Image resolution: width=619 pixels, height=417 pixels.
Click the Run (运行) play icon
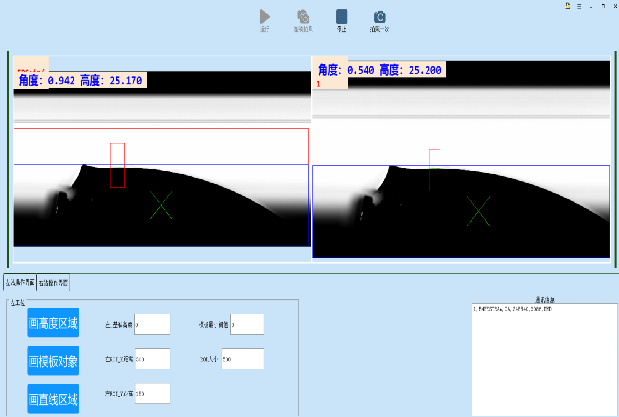coord(265,17)
